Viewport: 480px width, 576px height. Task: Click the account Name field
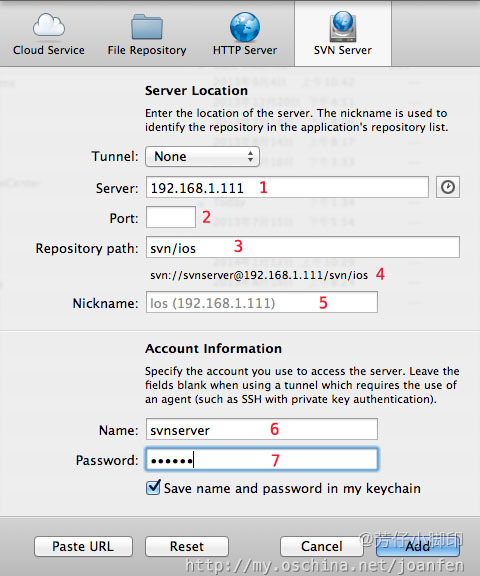262,429
